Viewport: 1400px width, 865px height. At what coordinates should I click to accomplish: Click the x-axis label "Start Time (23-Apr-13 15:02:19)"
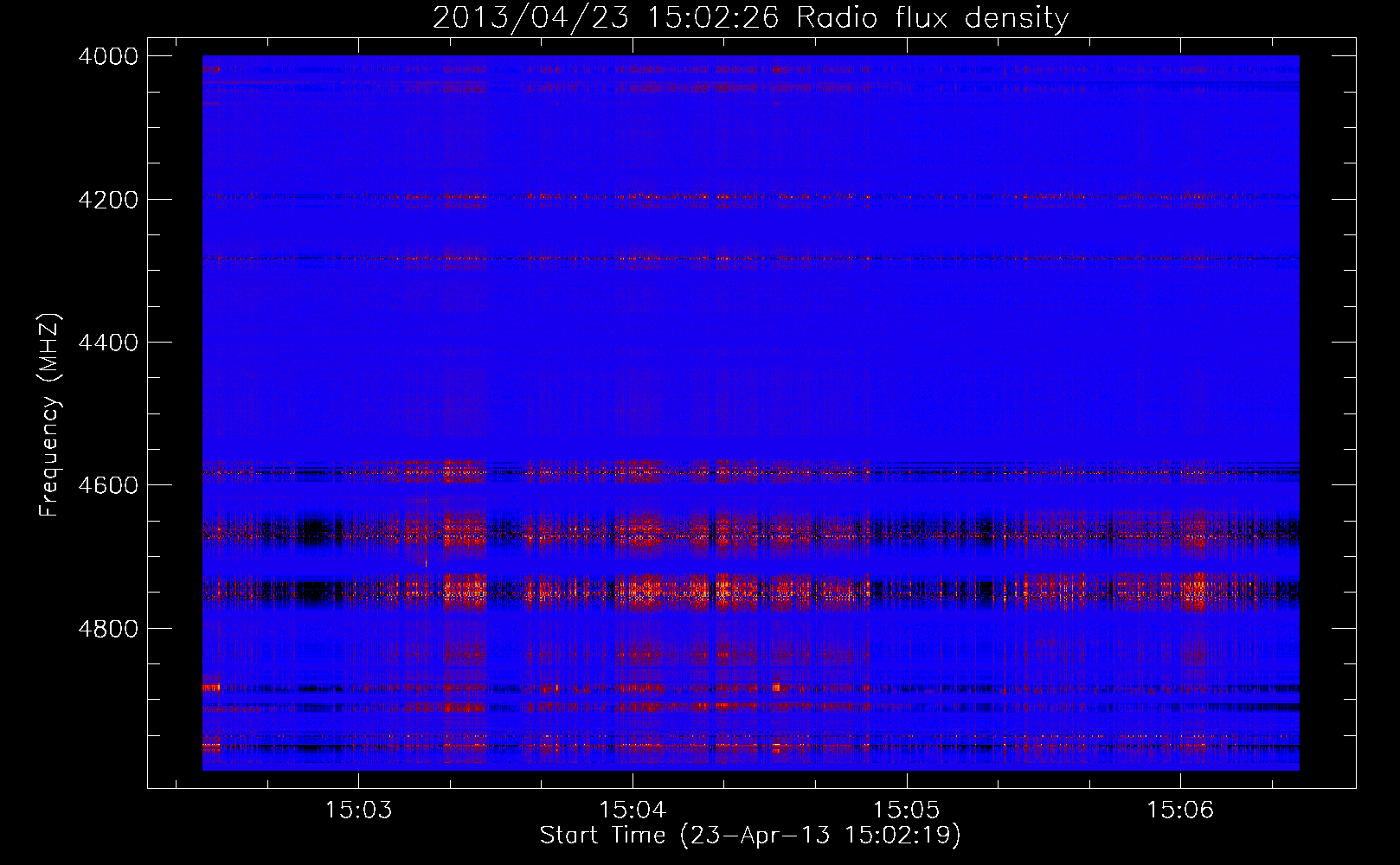[750, 835]
